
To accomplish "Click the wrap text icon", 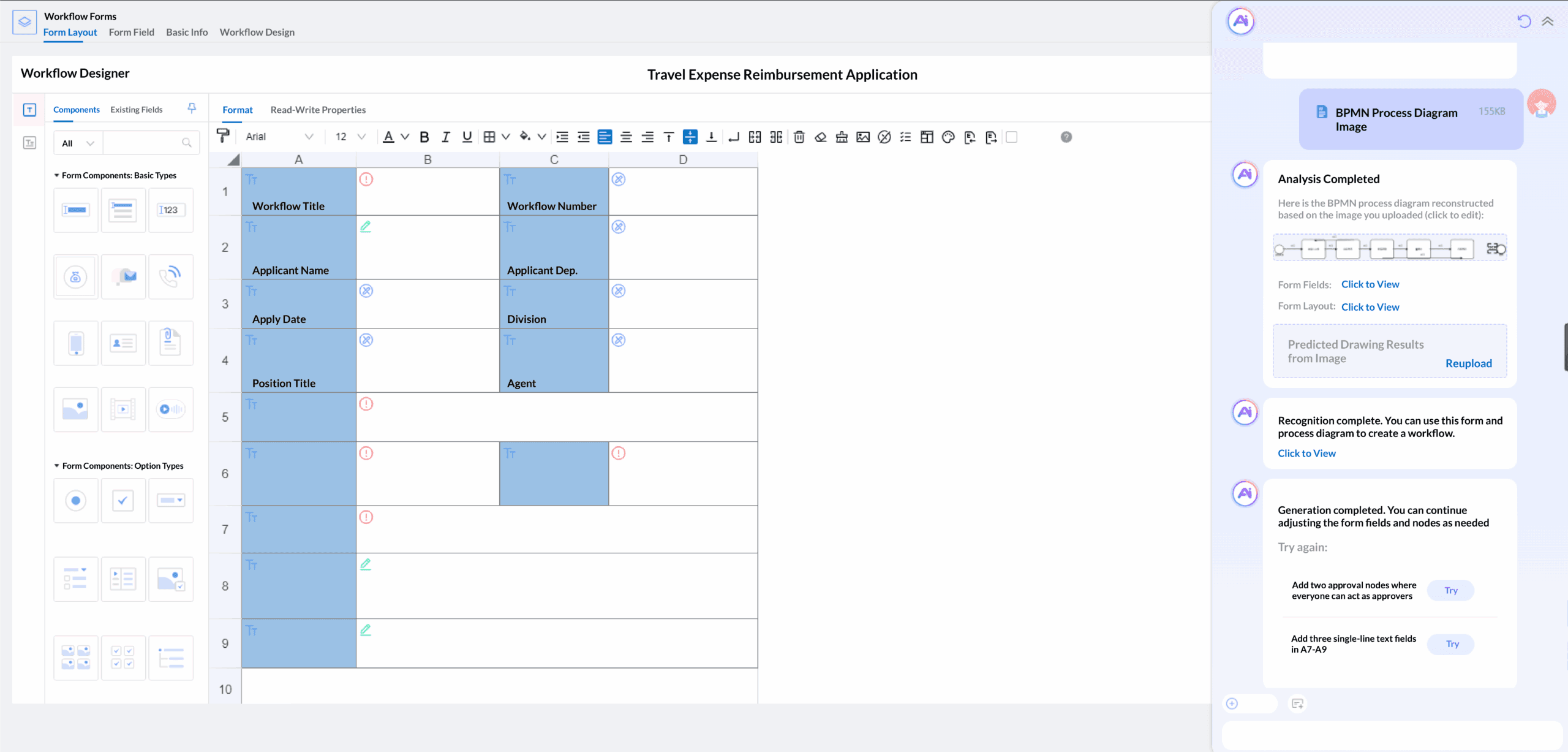I will tap(733, 137).
